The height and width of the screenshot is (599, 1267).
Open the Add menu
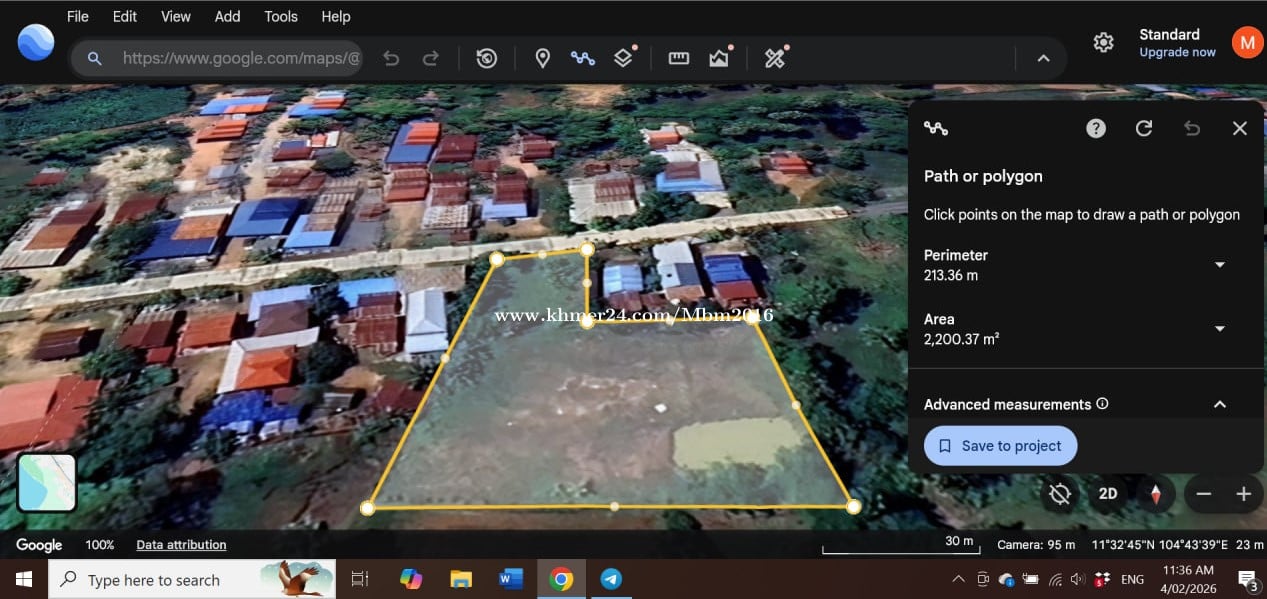click(227, 16)
